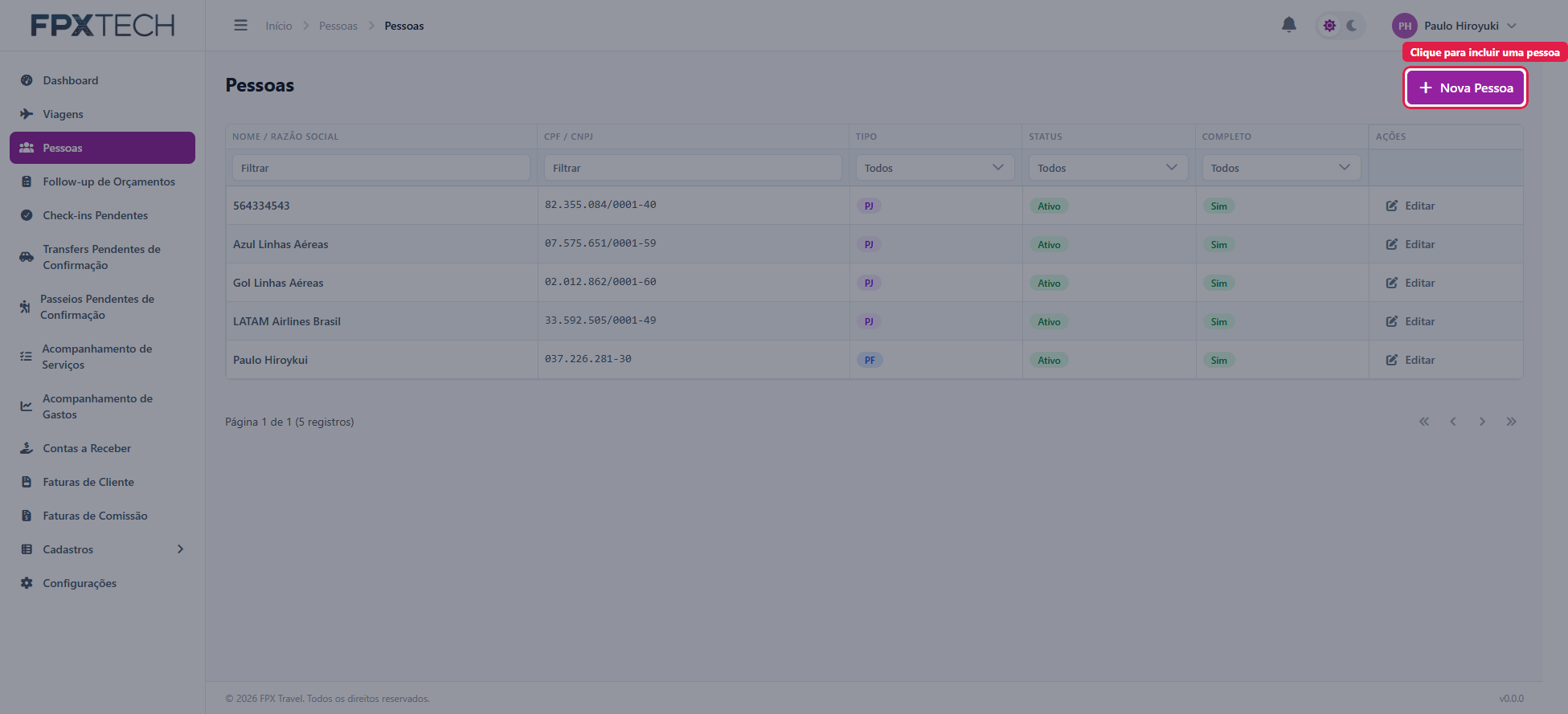Screen dimensions: 1568x714
Task: Edit the Azul Linhas Aéreas row
Action: click(x=1410, y=244)
